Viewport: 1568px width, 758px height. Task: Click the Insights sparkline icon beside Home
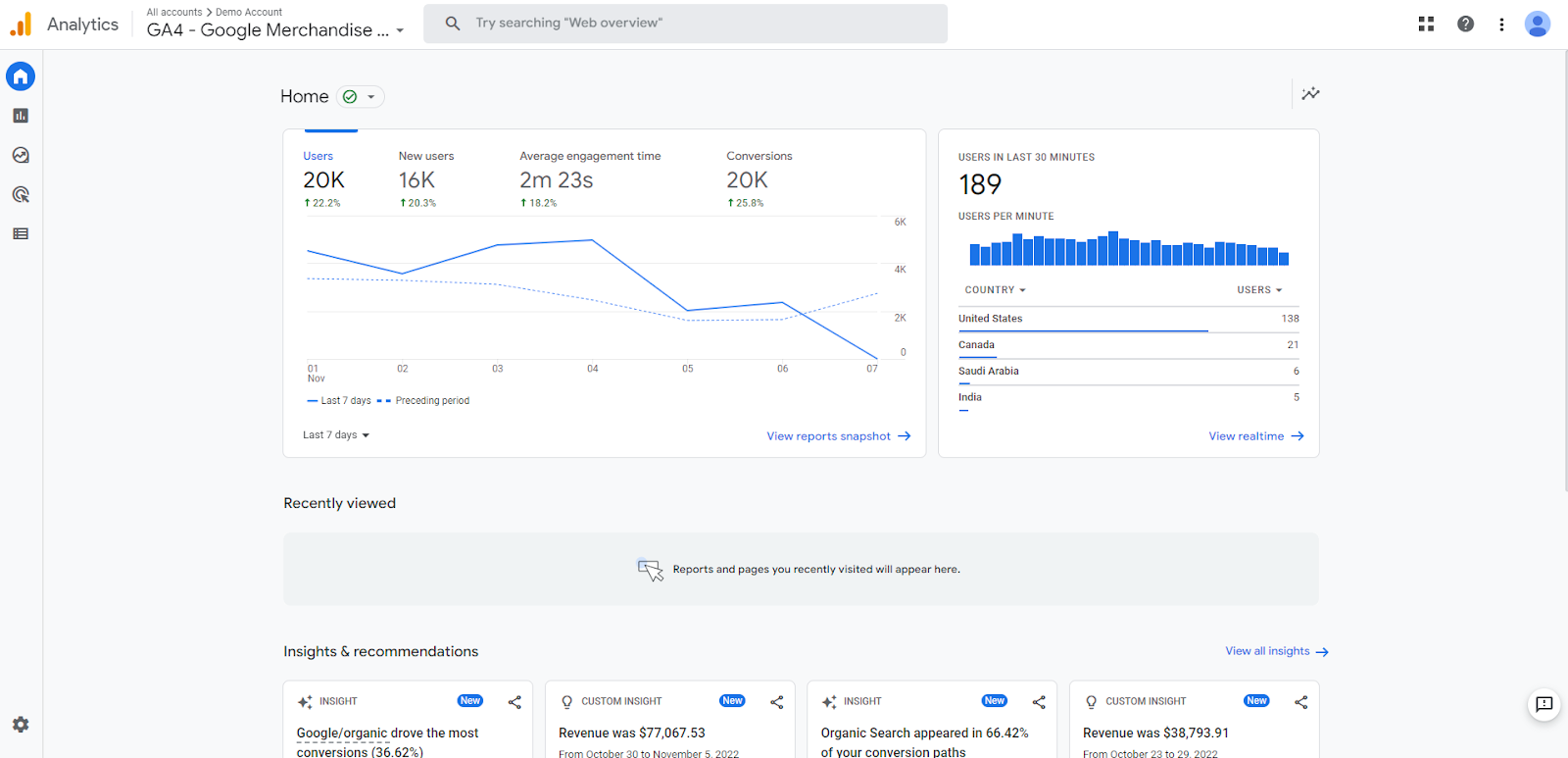pos(1310,94)
